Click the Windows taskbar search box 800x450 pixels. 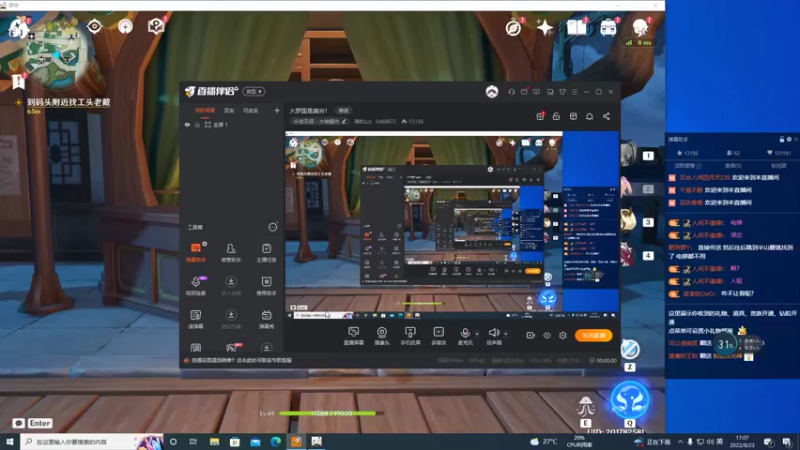point(92,442)
